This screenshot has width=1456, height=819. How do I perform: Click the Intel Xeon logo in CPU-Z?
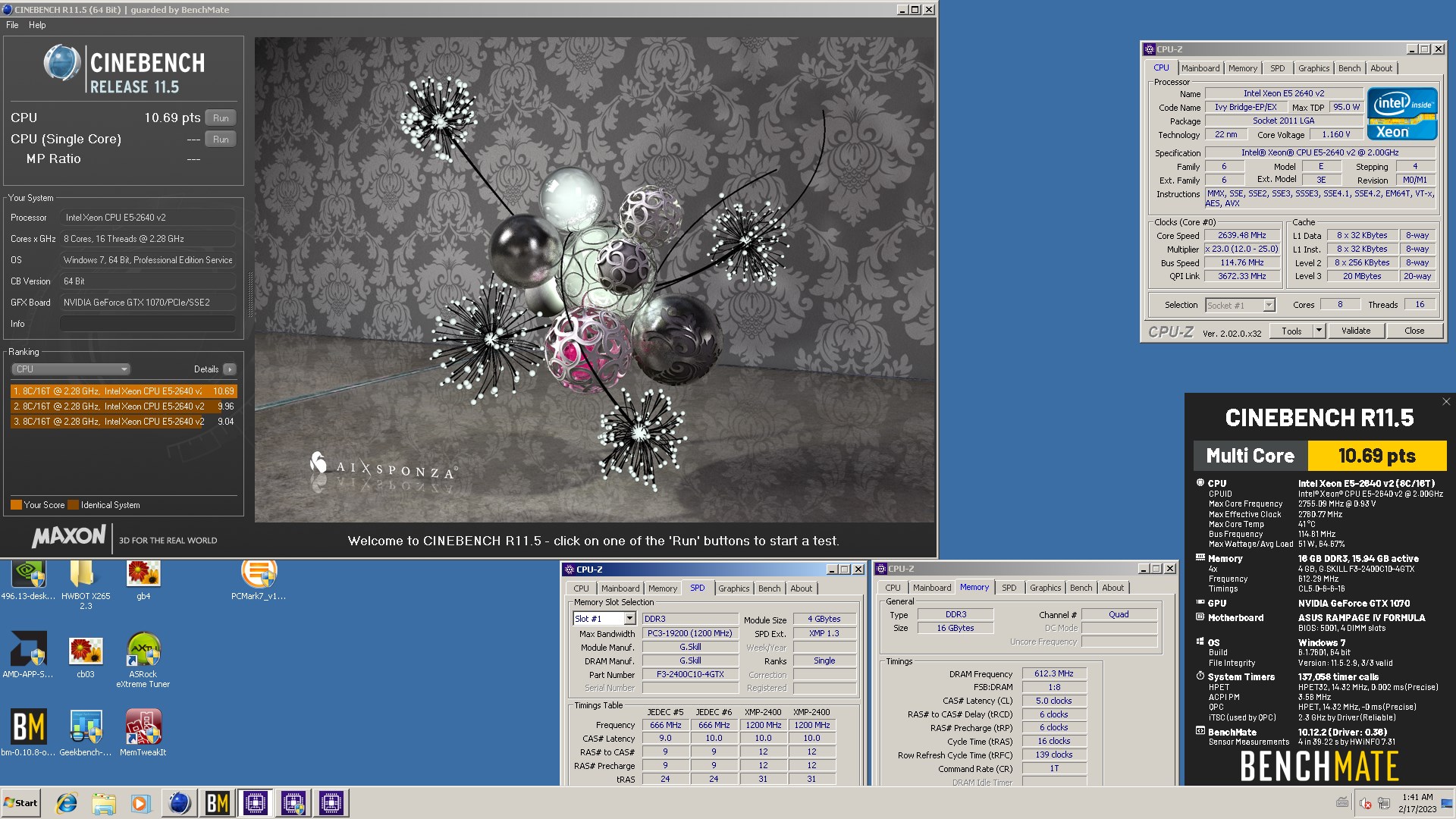point(1402,114)
